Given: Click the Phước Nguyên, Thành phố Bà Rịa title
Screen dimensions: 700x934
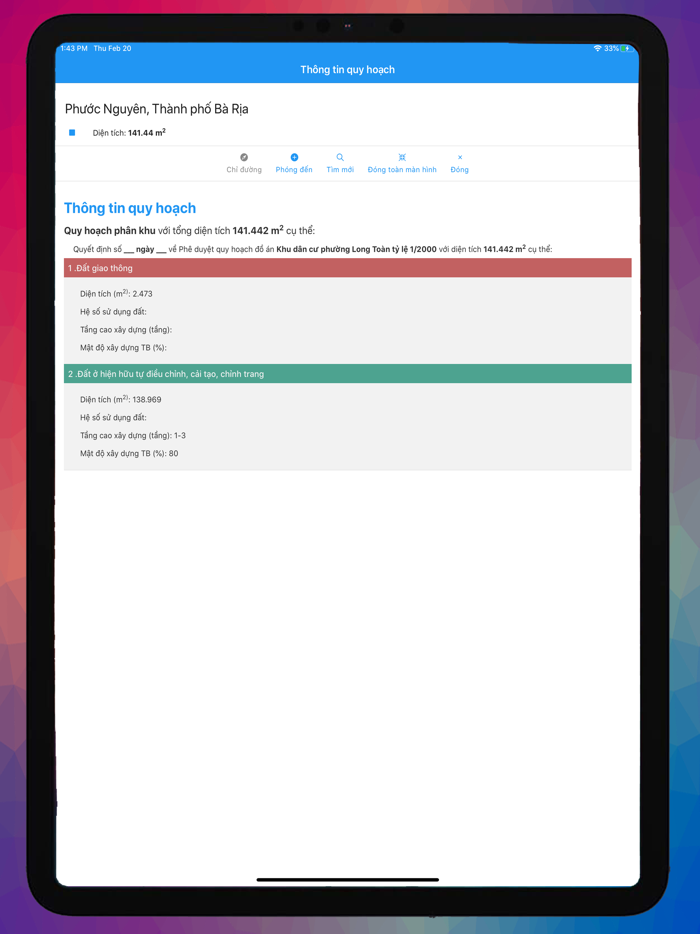Looking at the screenshot, I should (x=157, y=109).
